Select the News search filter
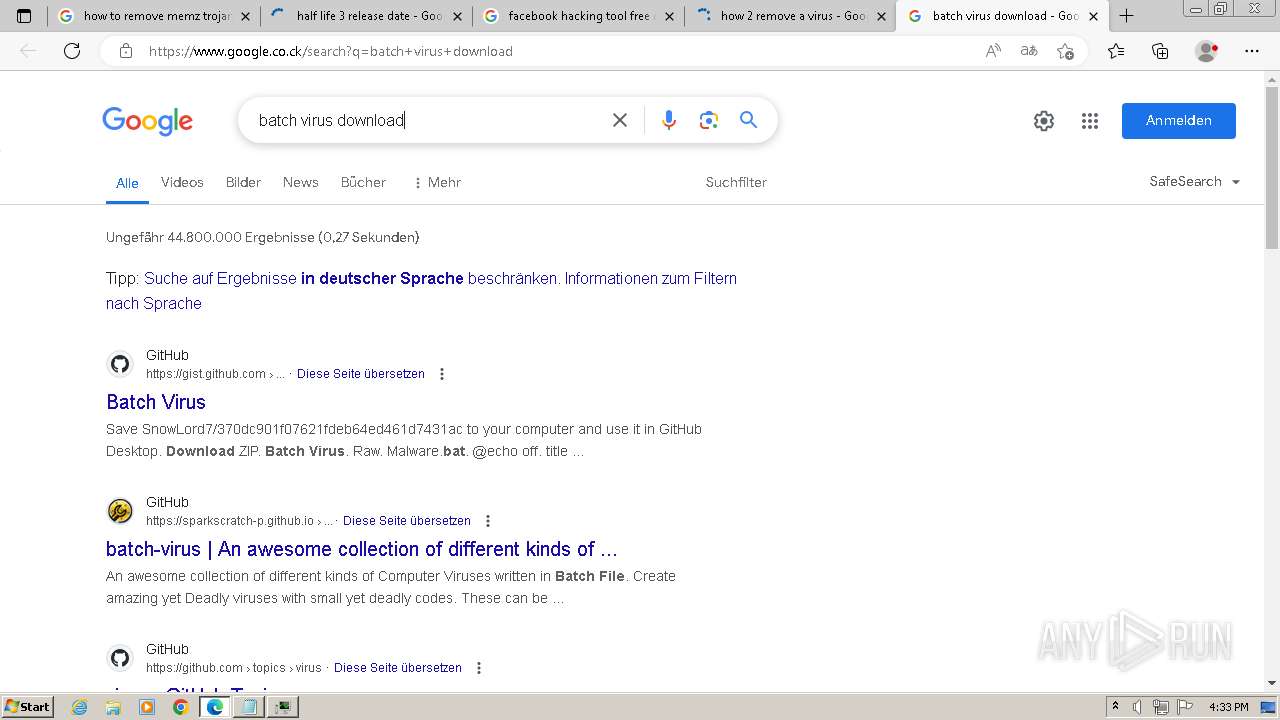 click(x=300, y=182)
